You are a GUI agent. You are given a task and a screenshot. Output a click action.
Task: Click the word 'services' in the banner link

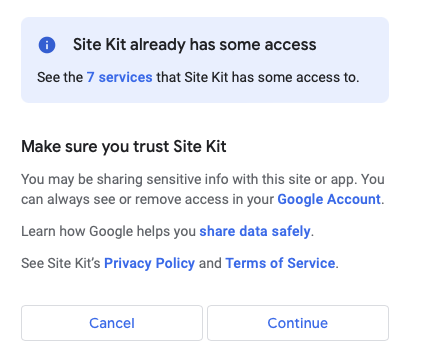click(126, 77)
